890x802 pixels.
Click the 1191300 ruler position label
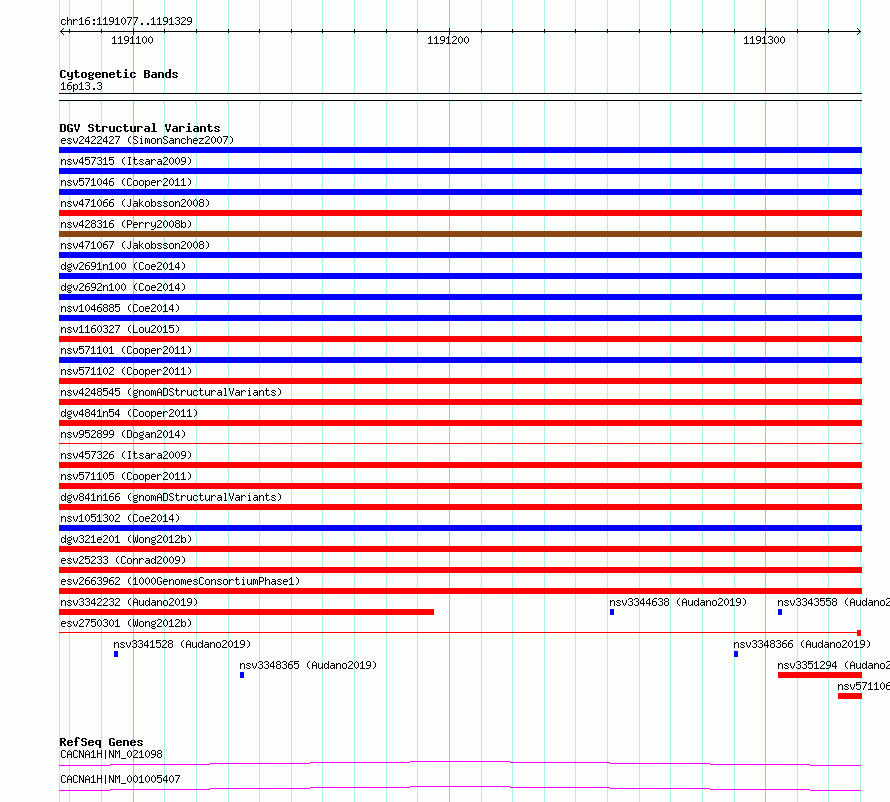(764, 40)
